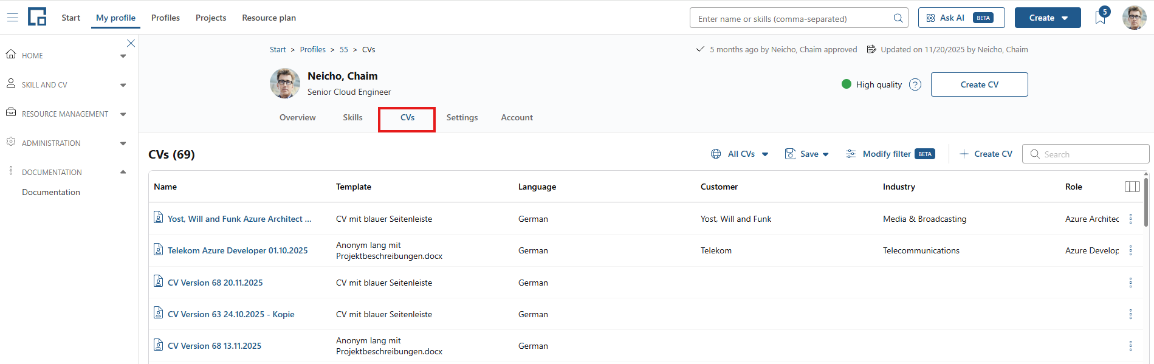This screenshot has width=1154, height=364.
Task: Click the Ask AI beta button
Action: [962, 18]
